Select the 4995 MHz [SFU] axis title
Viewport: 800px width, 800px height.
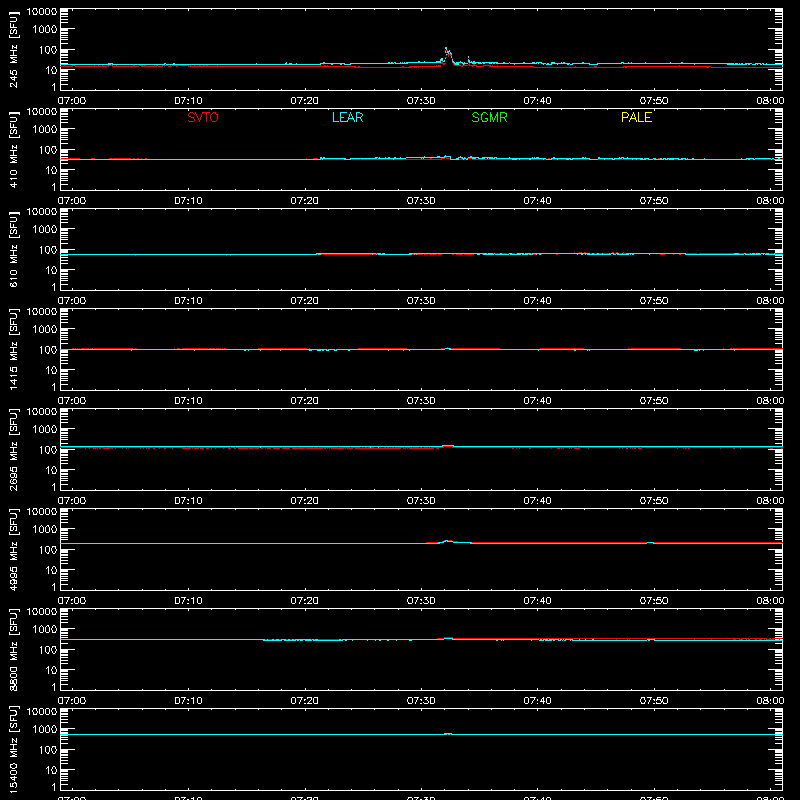tap(13, 549)
